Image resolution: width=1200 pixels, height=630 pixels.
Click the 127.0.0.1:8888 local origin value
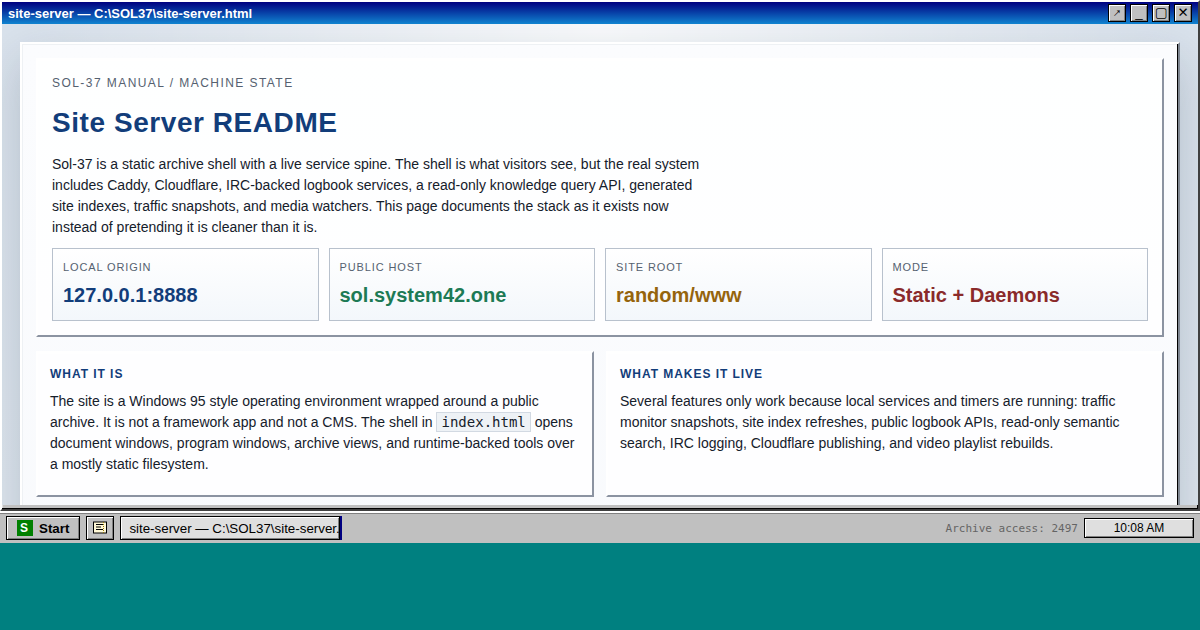[x=130, y=295]
